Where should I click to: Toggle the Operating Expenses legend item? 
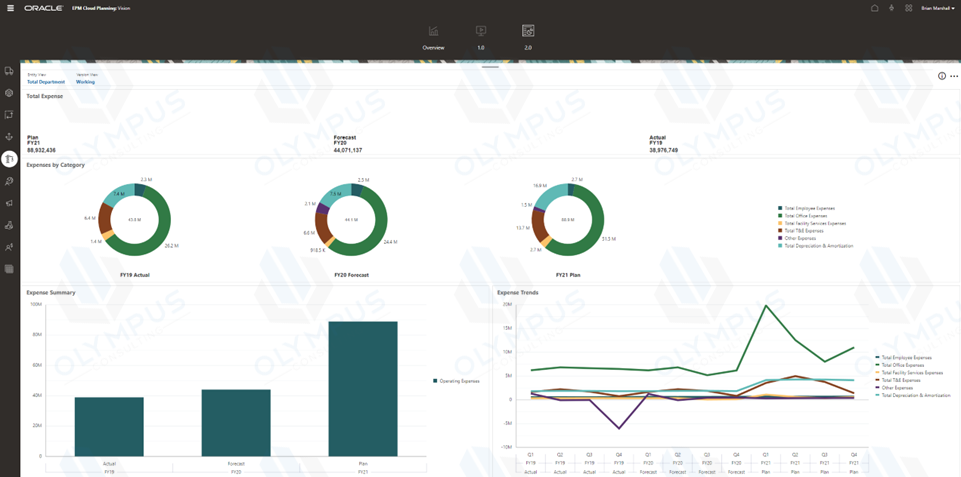tap(456, 381)
